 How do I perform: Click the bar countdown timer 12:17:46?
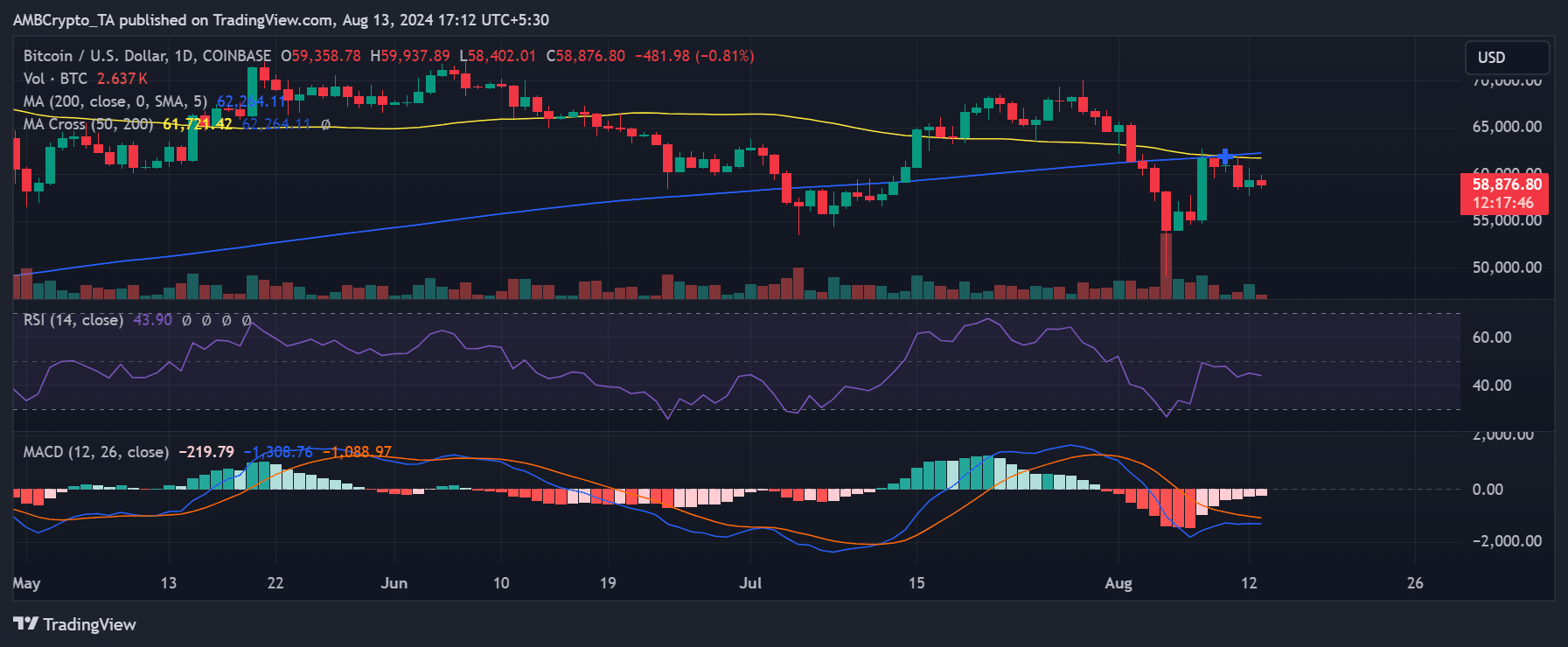pos(1502,203)
